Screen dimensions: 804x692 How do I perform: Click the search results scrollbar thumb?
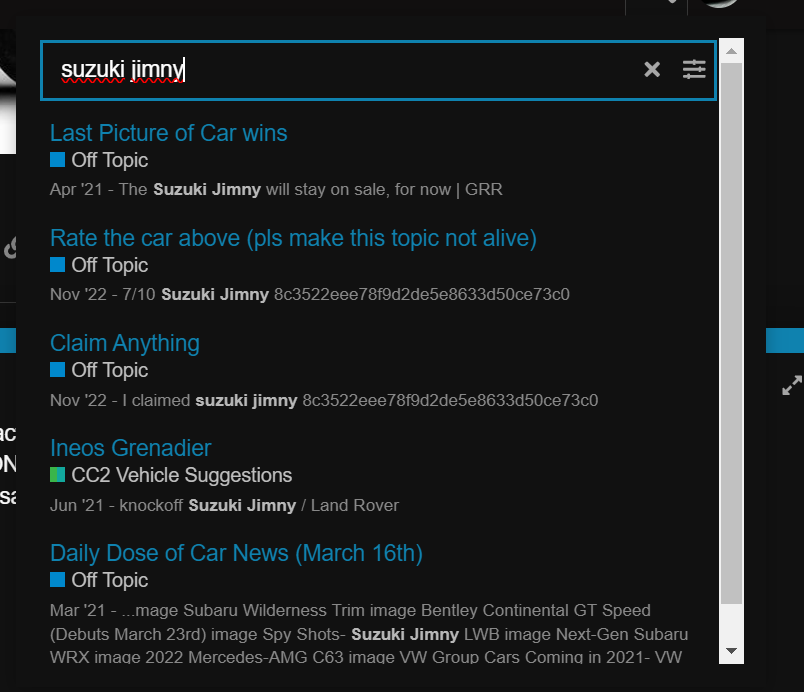pyautogui.click(x=731, y=330)
